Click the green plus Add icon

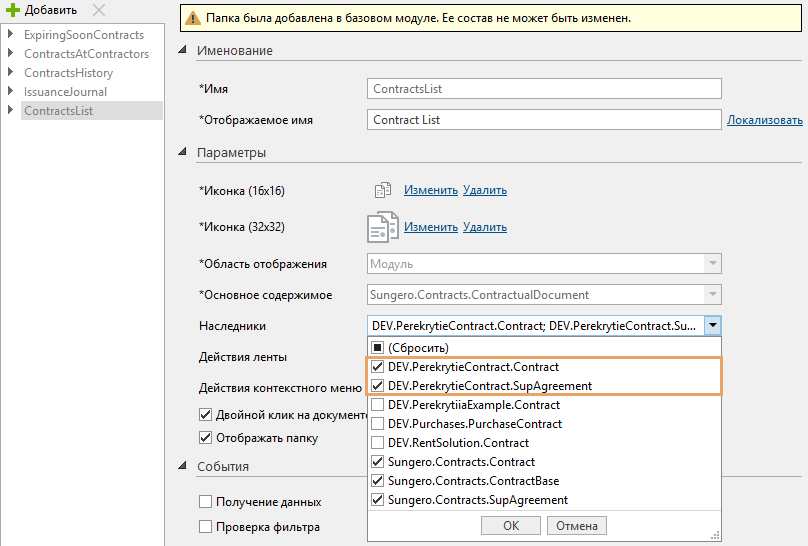[13, 10]
